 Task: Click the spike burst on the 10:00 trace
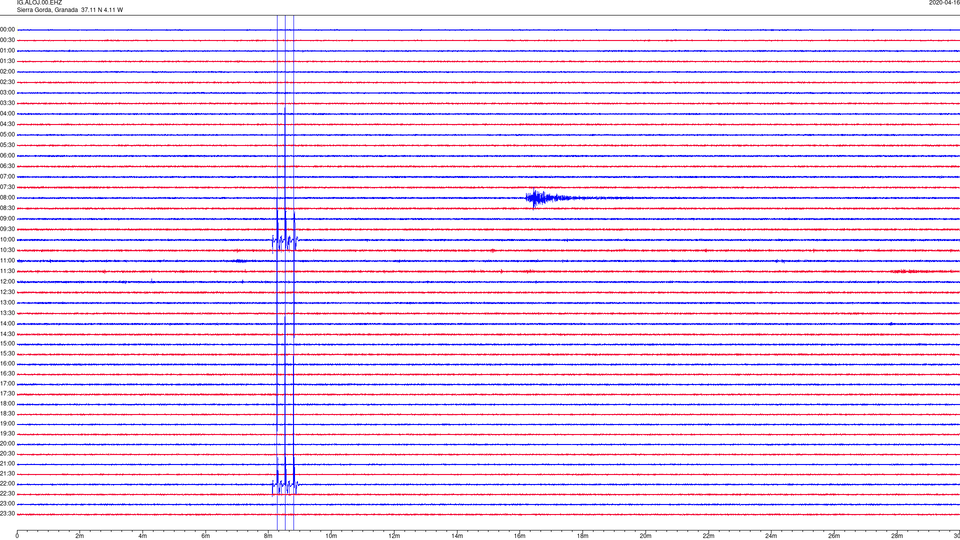tap(285, 242)
